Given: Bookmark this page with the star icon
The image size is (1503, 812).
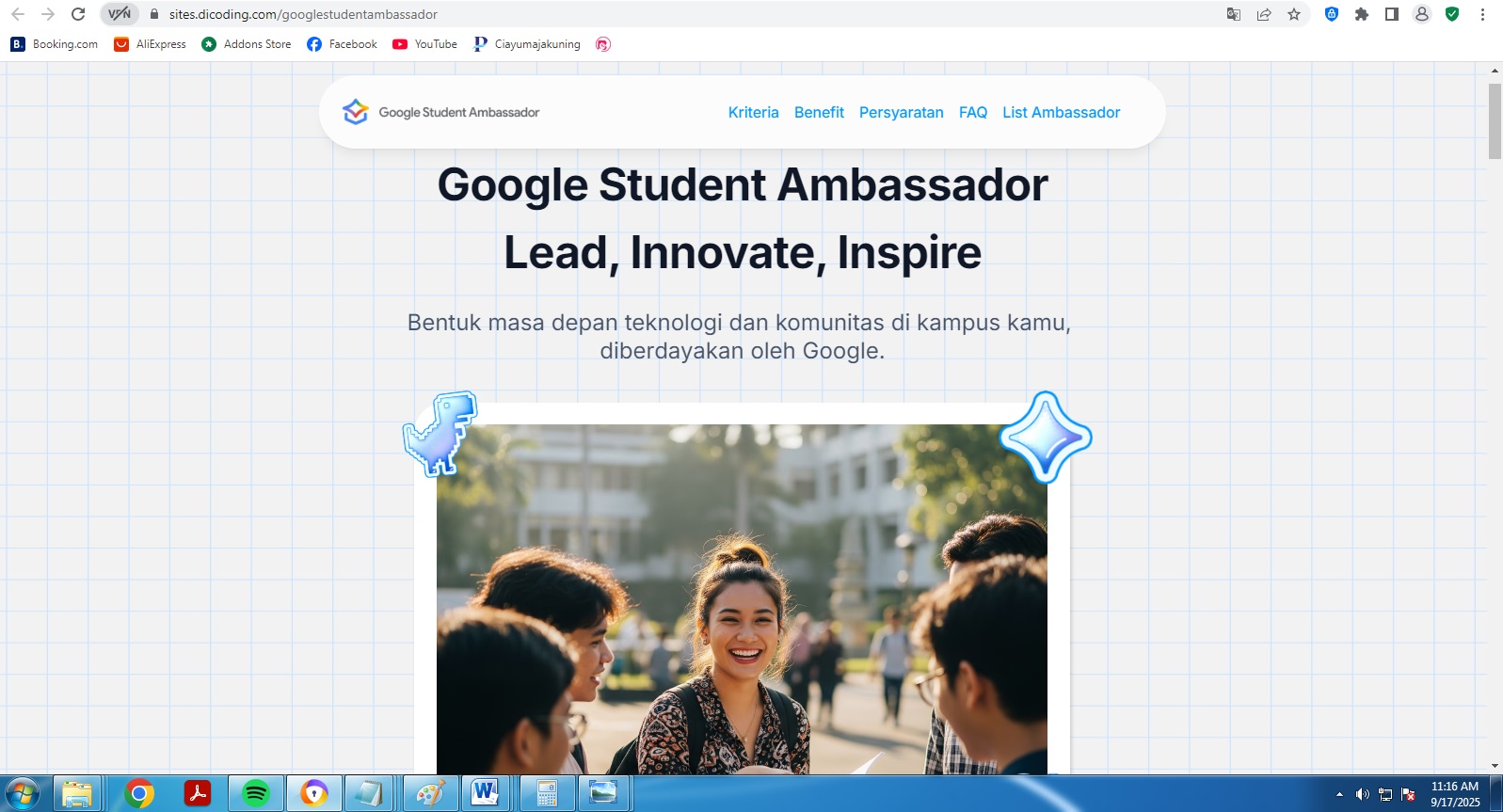Looking at the screenshot, I should click(x=1294, y=14).
